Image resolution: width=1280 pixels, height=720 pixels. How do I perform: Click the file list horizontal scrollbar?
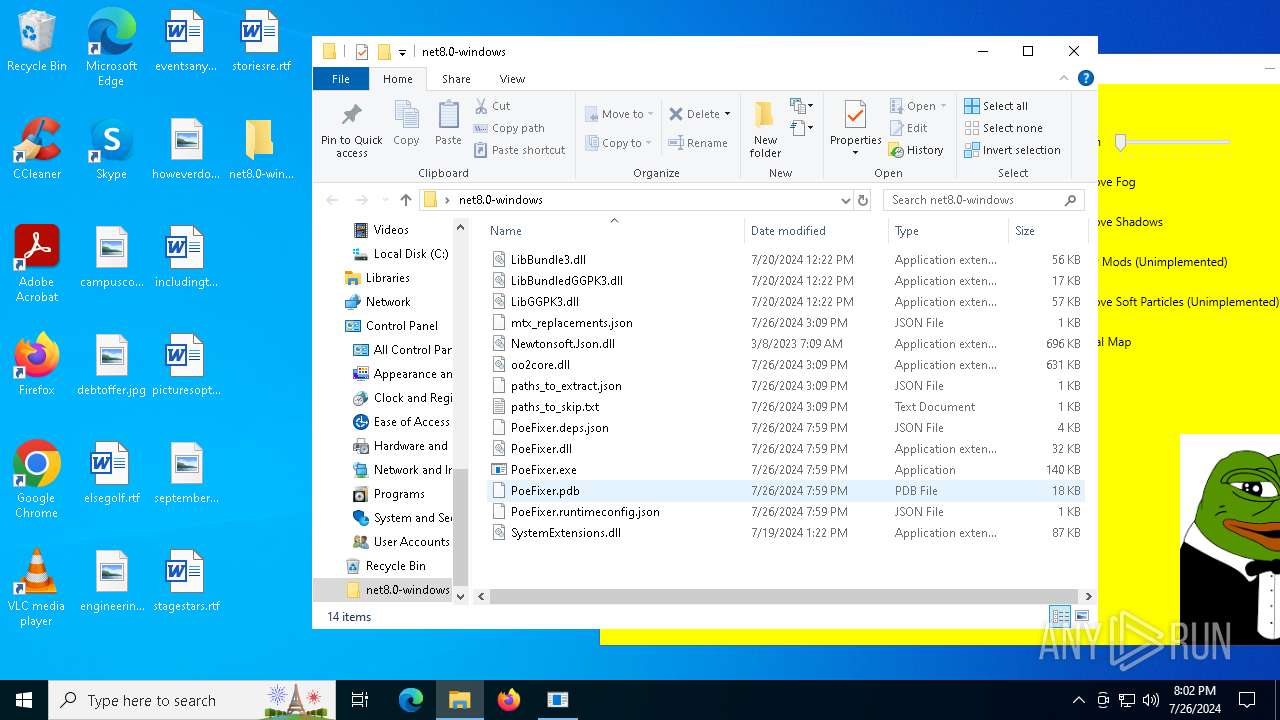pyautogui.click(x=784, y=596)
